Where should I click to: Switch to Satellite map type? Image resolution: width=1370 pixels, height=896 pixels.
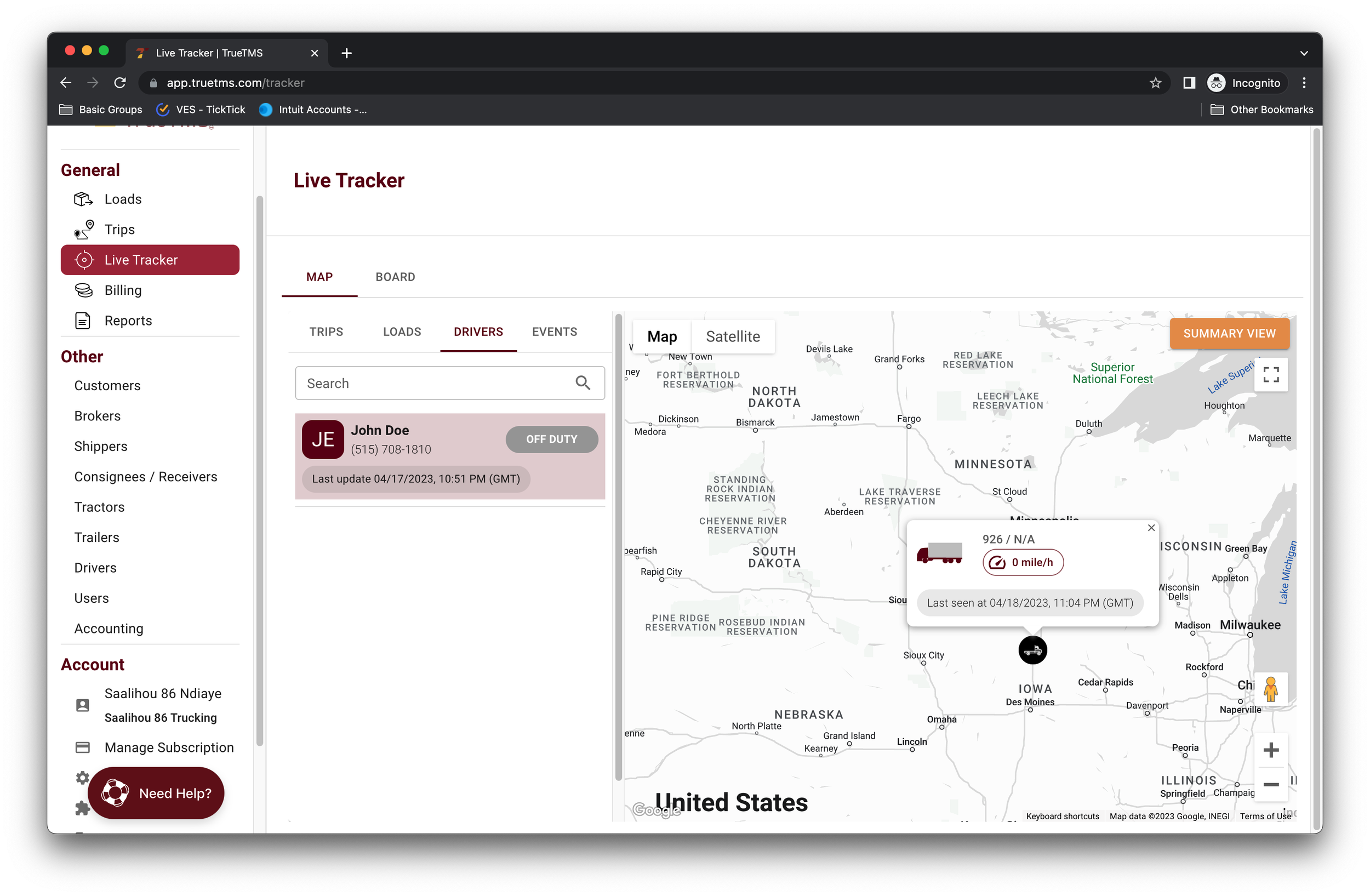coord(733,336)
